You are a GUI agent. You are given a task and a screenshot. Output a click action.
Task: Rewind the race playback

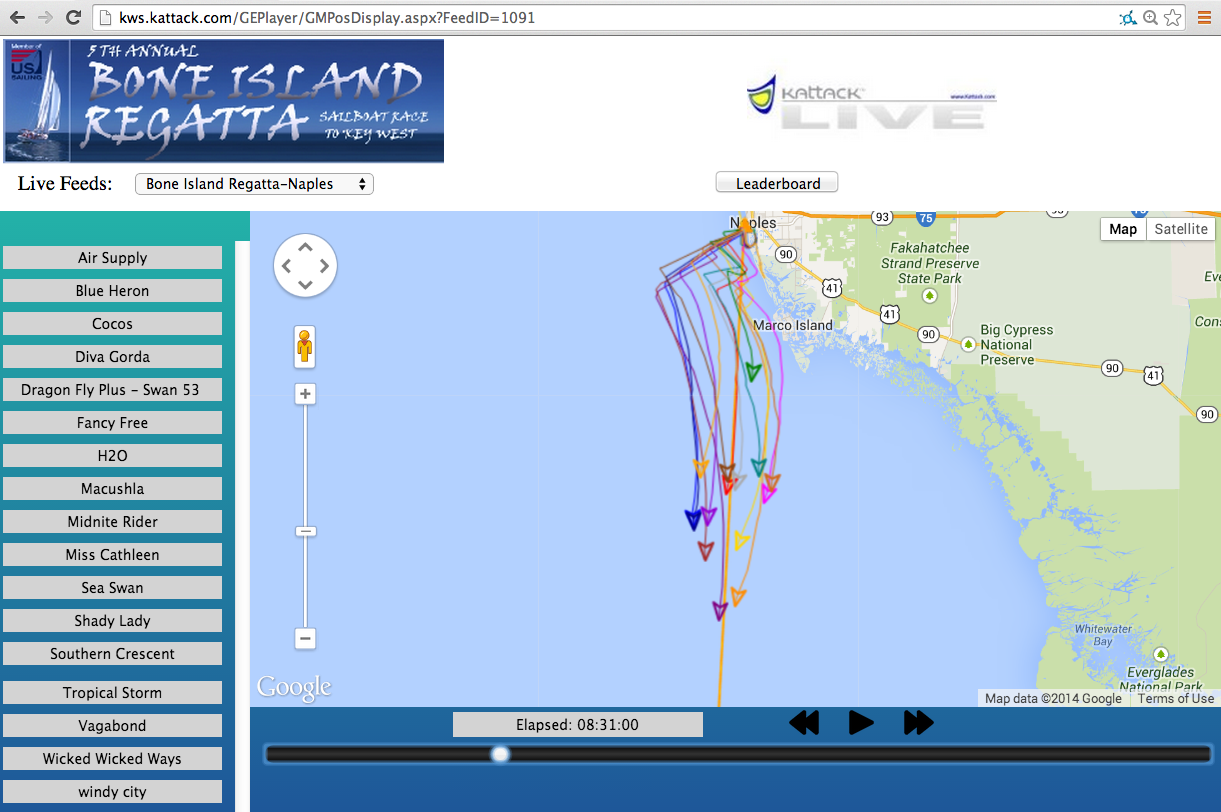(804, 723)
